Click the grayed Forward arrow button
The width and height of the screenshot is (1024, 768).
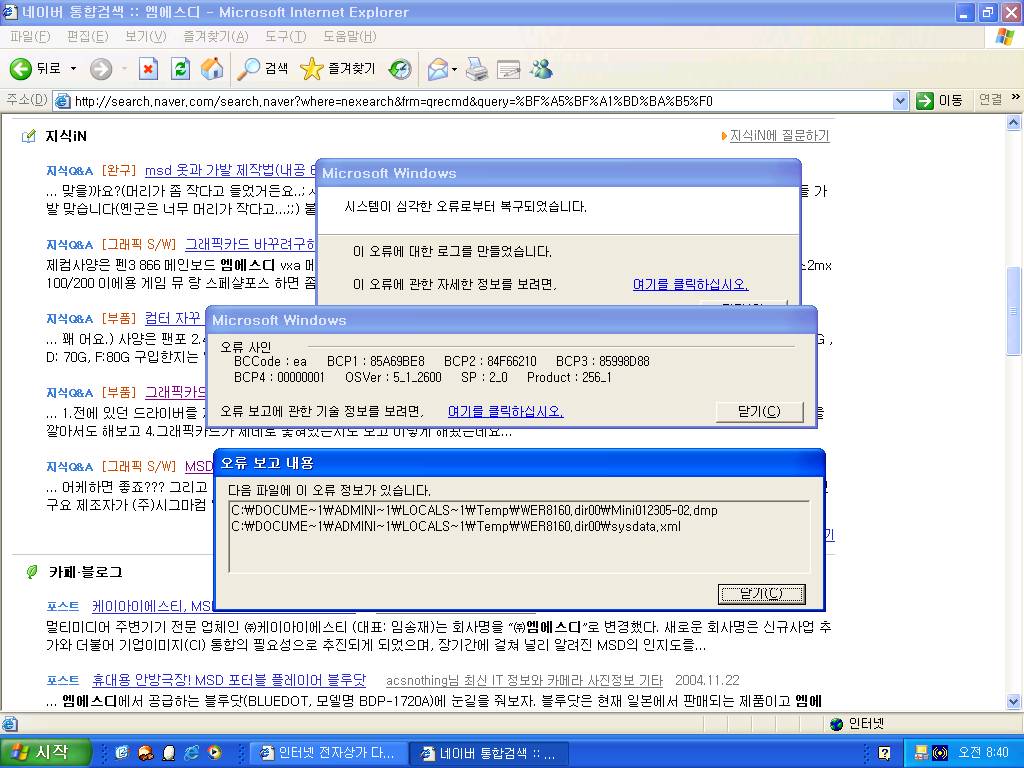click(101, 69)
